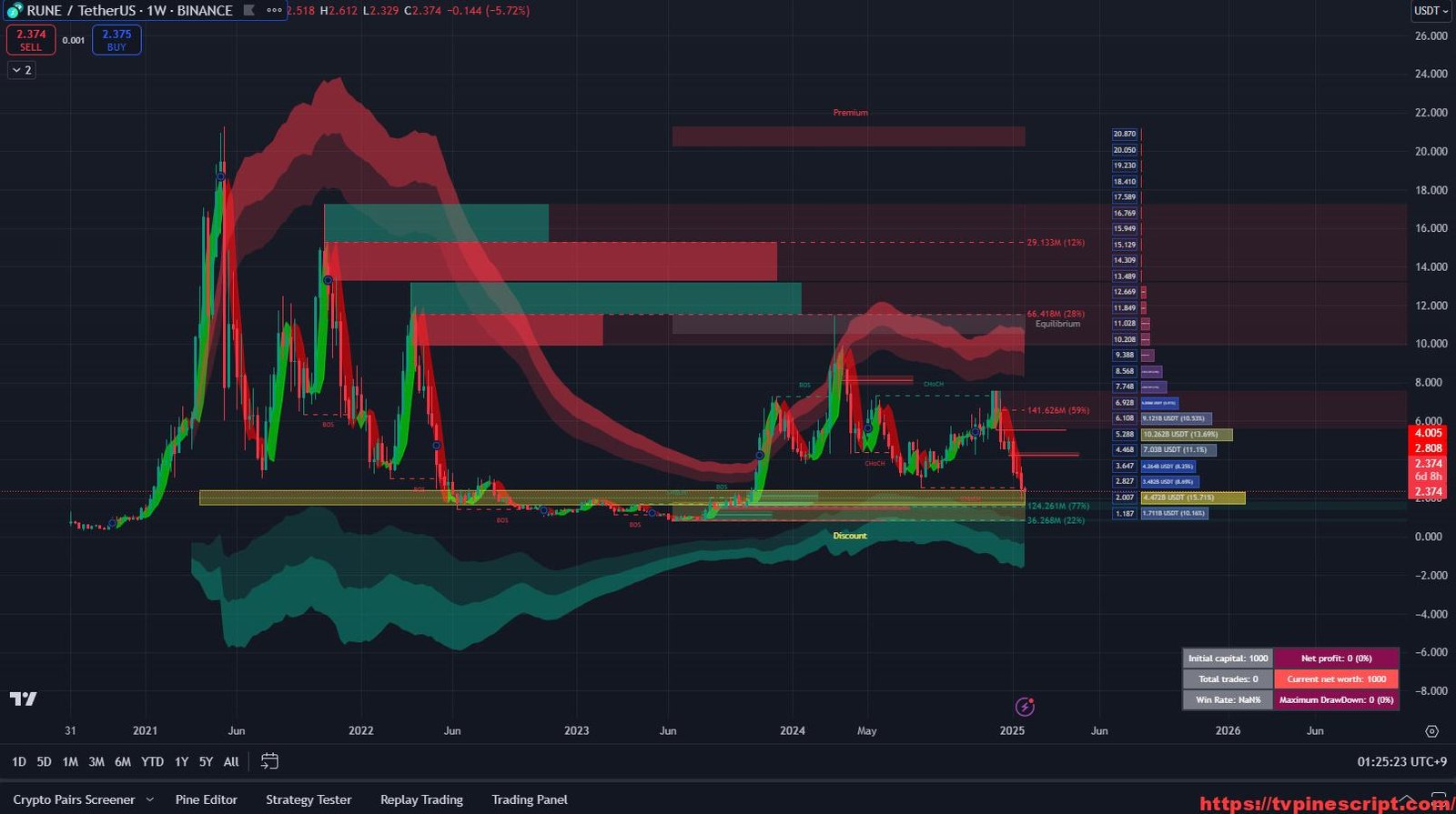Viewport: 1456px width, 814px height.
Task: Select the YTD time range
Action: (x=152, y=762)
